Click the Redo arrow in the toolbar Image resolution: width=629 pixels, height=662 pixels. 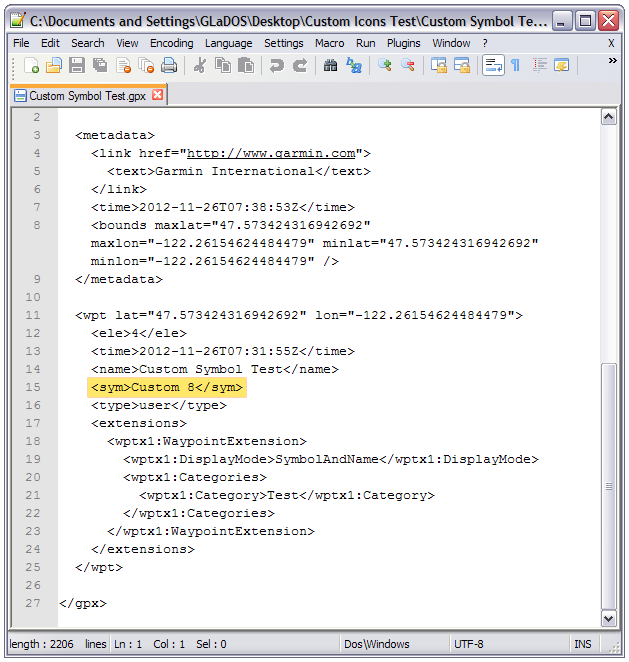tap(299, 66)
